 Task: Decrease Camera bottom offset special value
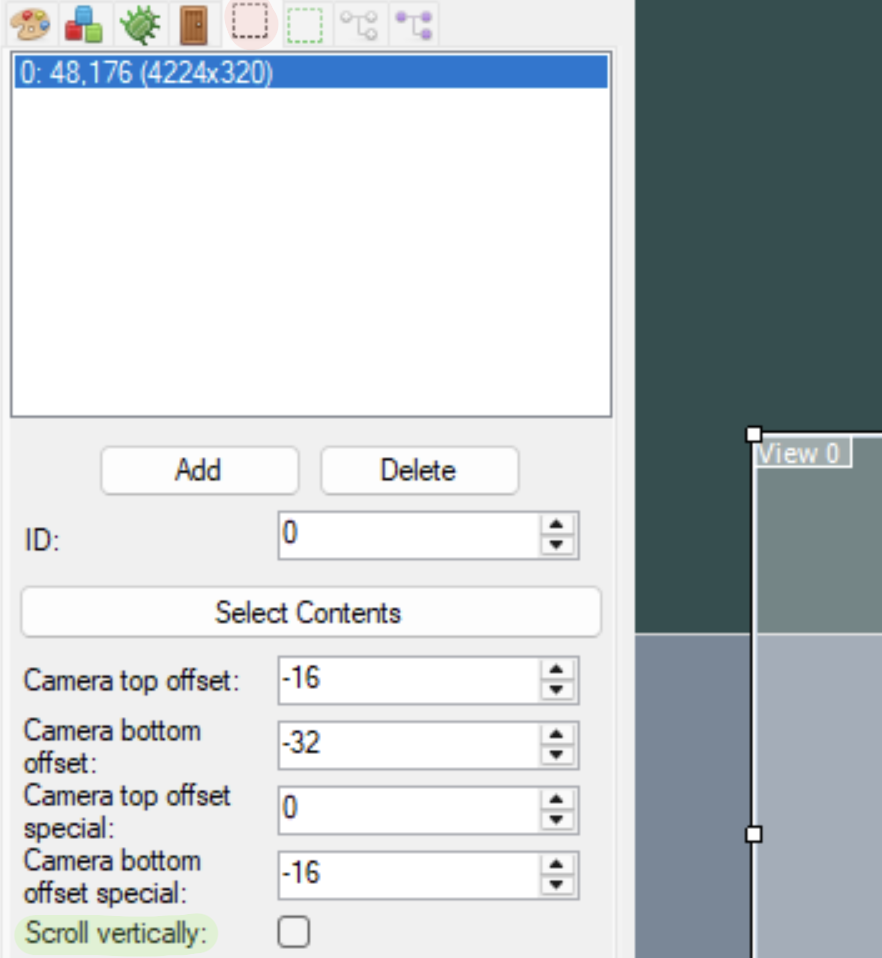click(x=556, y=885)
